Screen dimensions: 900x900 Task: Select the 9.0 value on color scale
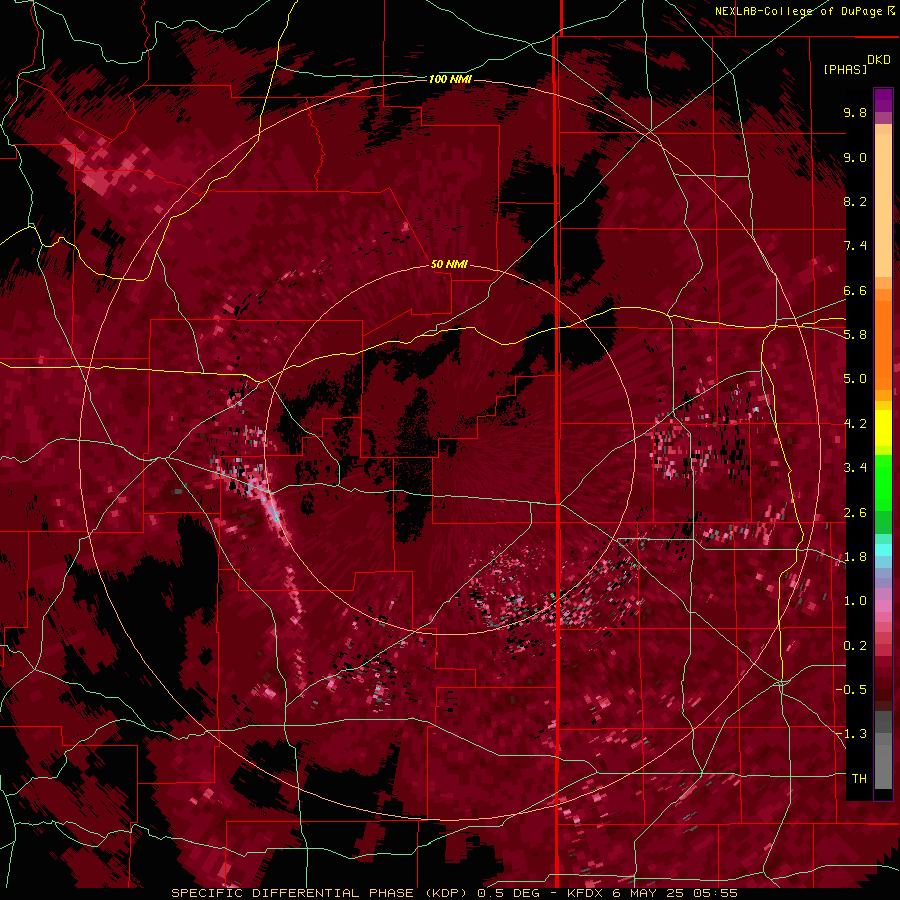(x=855, y=157)
